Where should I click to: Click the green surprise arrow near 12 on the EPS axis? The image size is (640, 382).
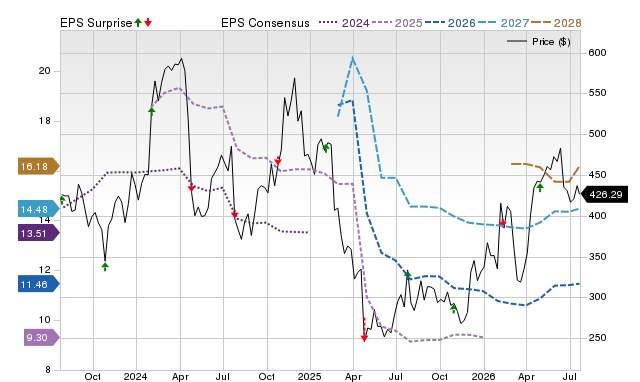click(105, 267)
